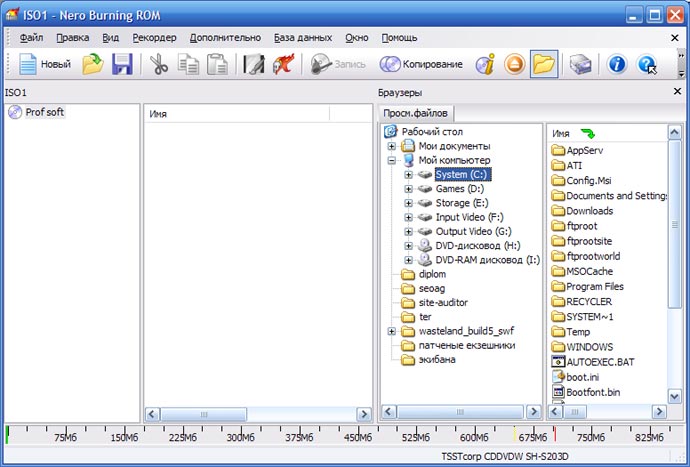Select the boot.ini file

(575, 377)
